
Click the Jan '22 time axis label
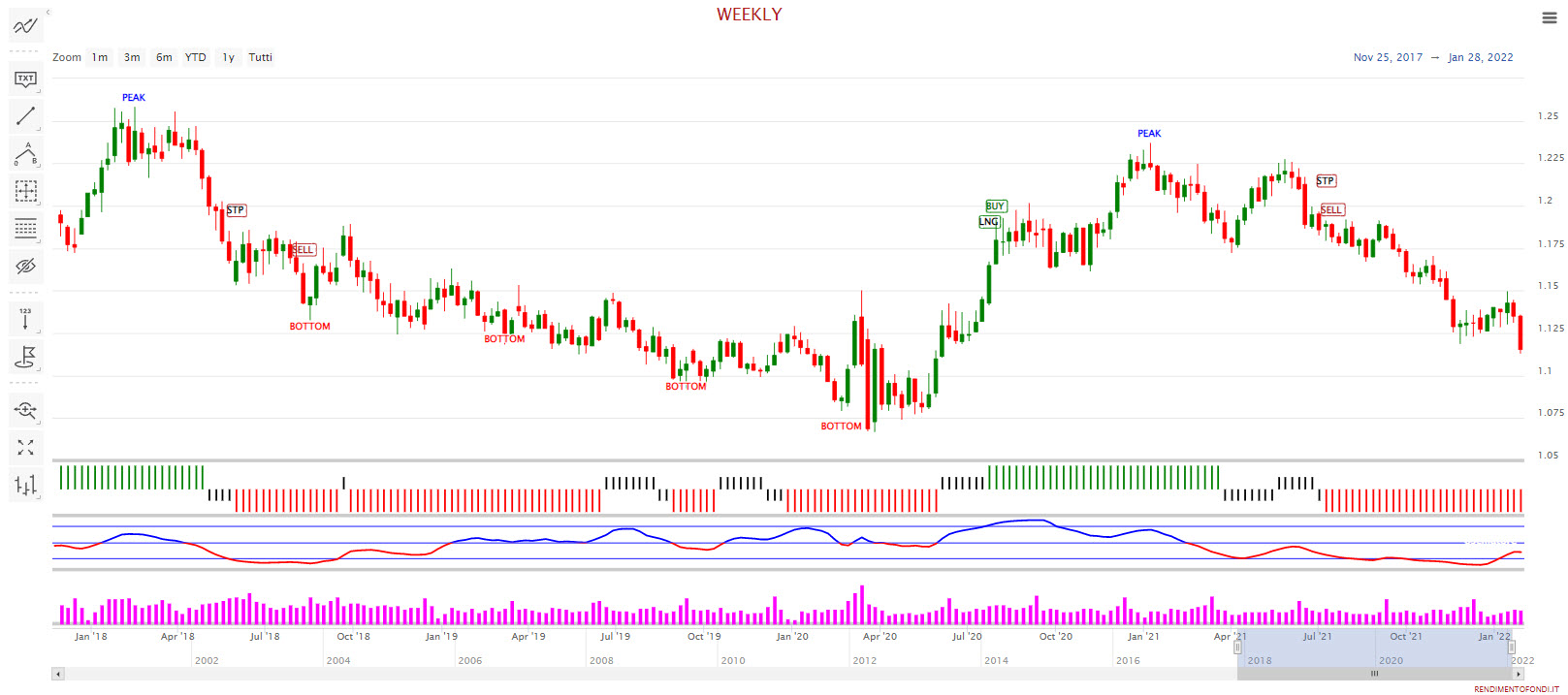[1494, 637]
